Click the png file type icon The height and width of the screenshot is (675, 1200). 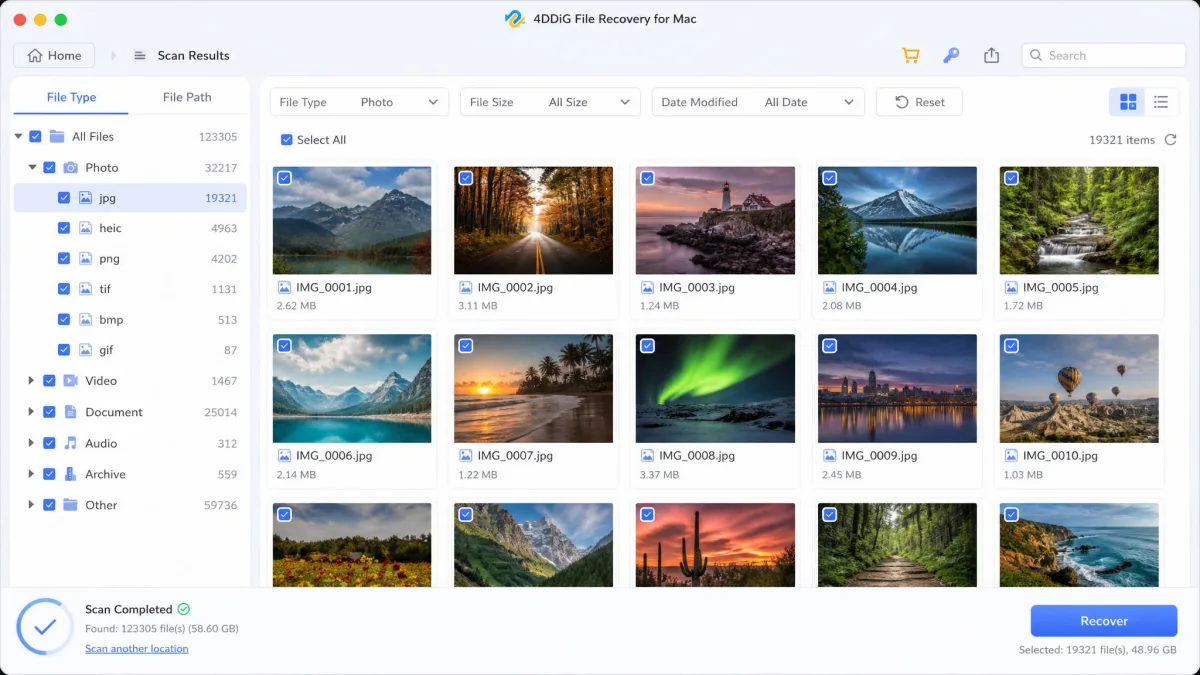tap(85, 259)
